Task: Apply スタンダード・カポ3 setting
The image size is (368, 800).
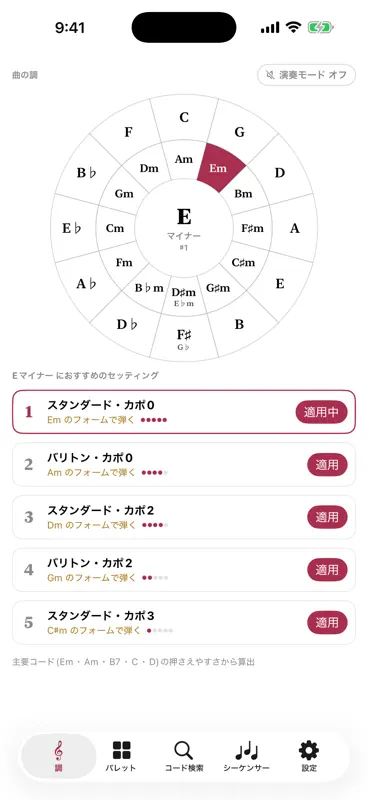Action: point(327,622)
